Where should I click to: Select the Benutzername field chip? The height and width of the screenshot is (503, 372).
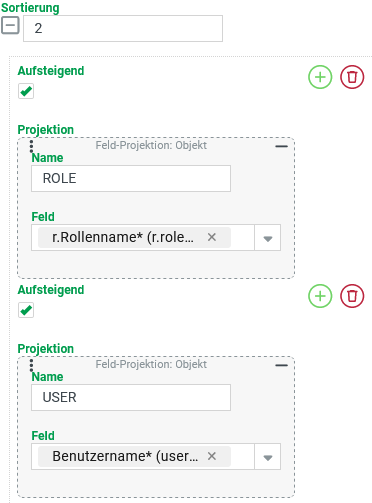pyautogui.click(x=125, y=456)
